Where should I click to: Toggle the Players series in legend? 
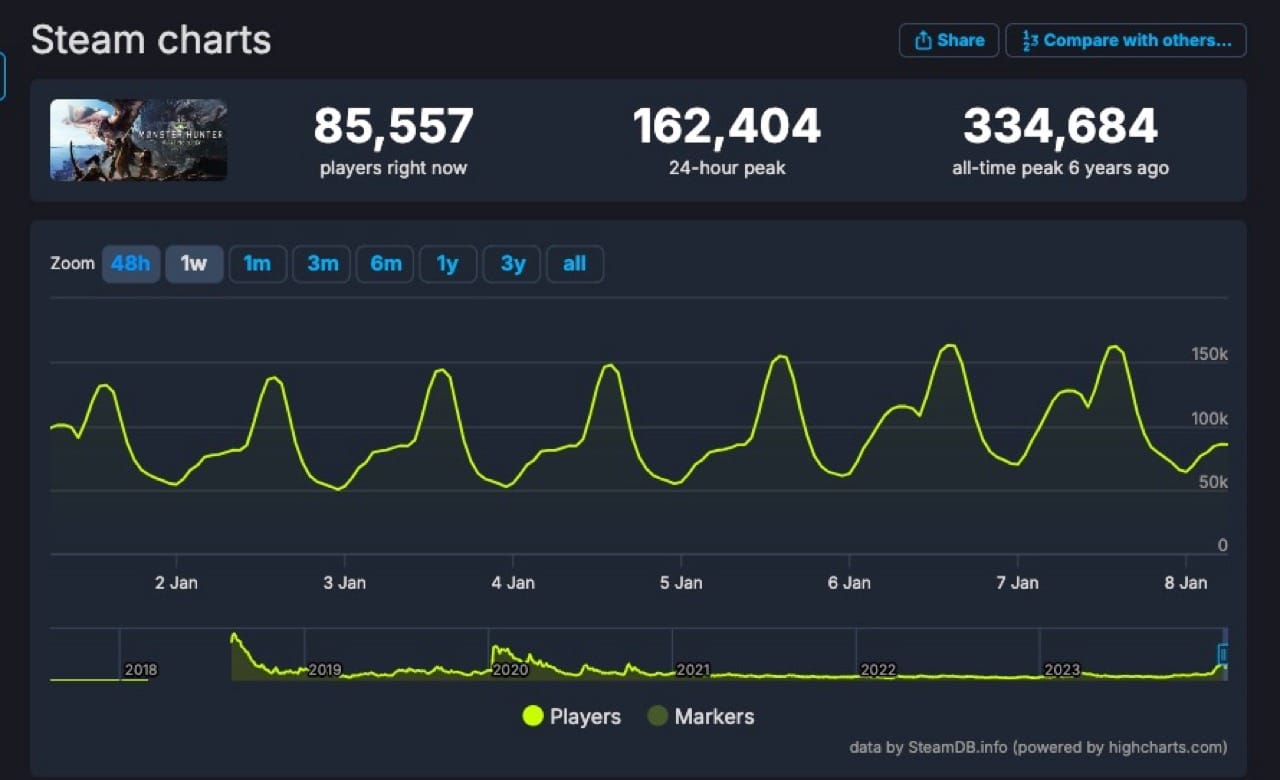[x=571, y=716]
